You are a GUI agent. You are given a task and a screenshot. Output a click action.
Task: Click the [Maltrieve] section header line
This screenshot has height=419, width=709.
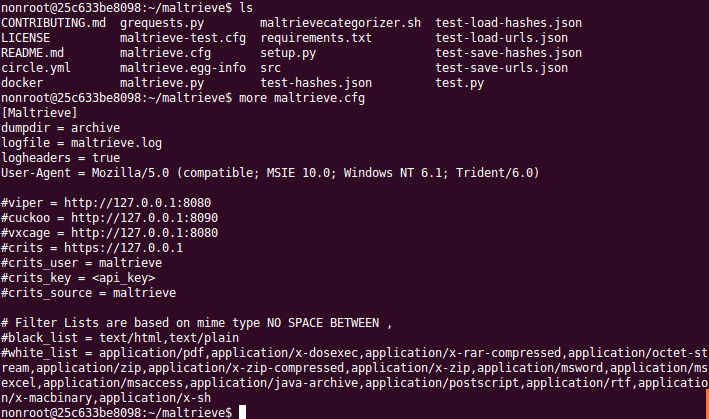tap(37, 113)
